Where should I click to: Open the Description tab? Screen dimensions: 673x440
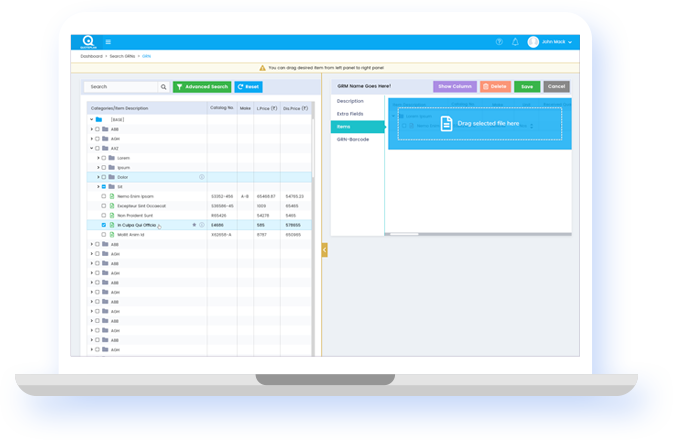pyautogui.click(x=350, y=101)
